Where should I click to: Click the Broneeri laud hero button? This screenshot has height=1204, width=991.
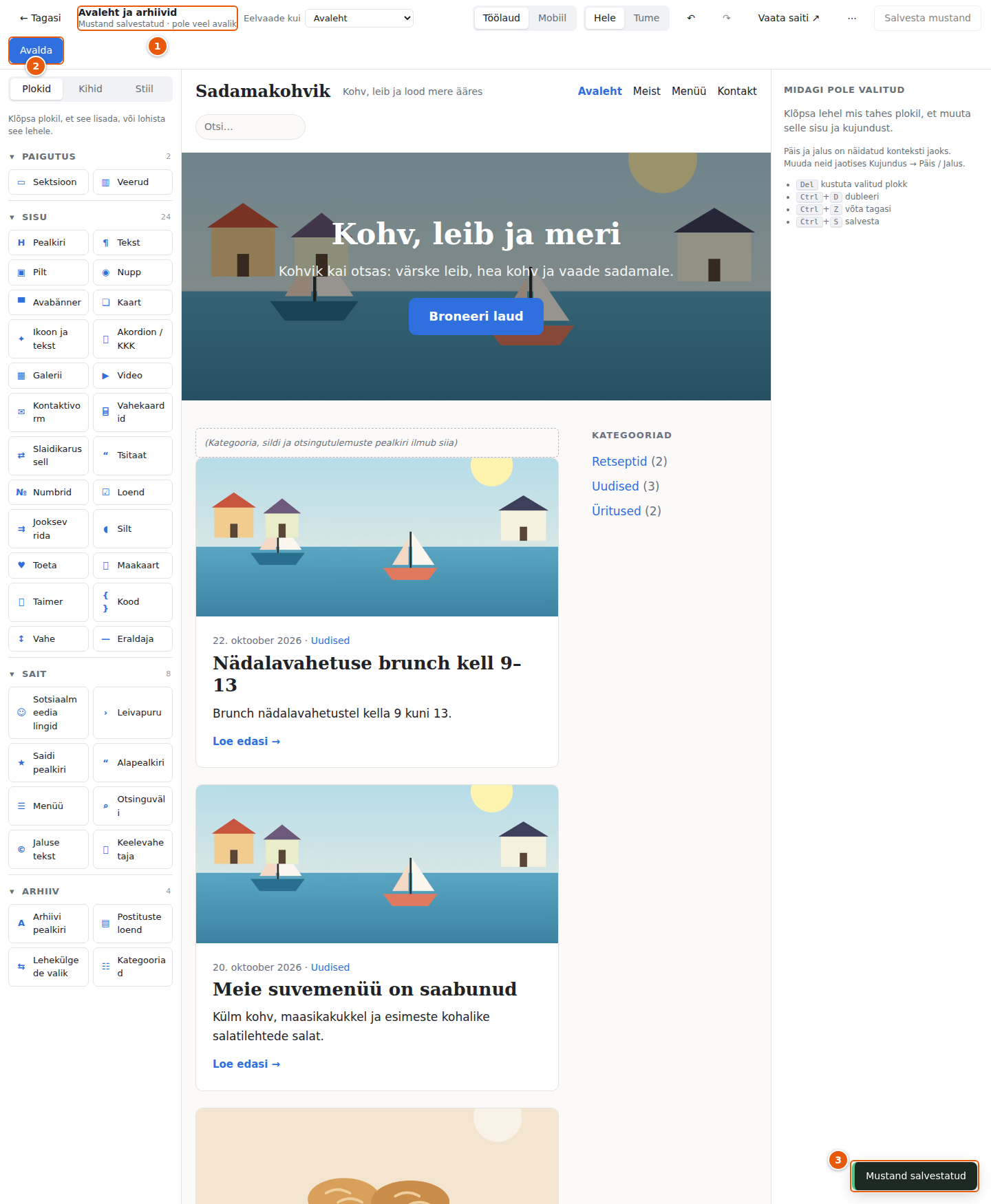point(476,316)
